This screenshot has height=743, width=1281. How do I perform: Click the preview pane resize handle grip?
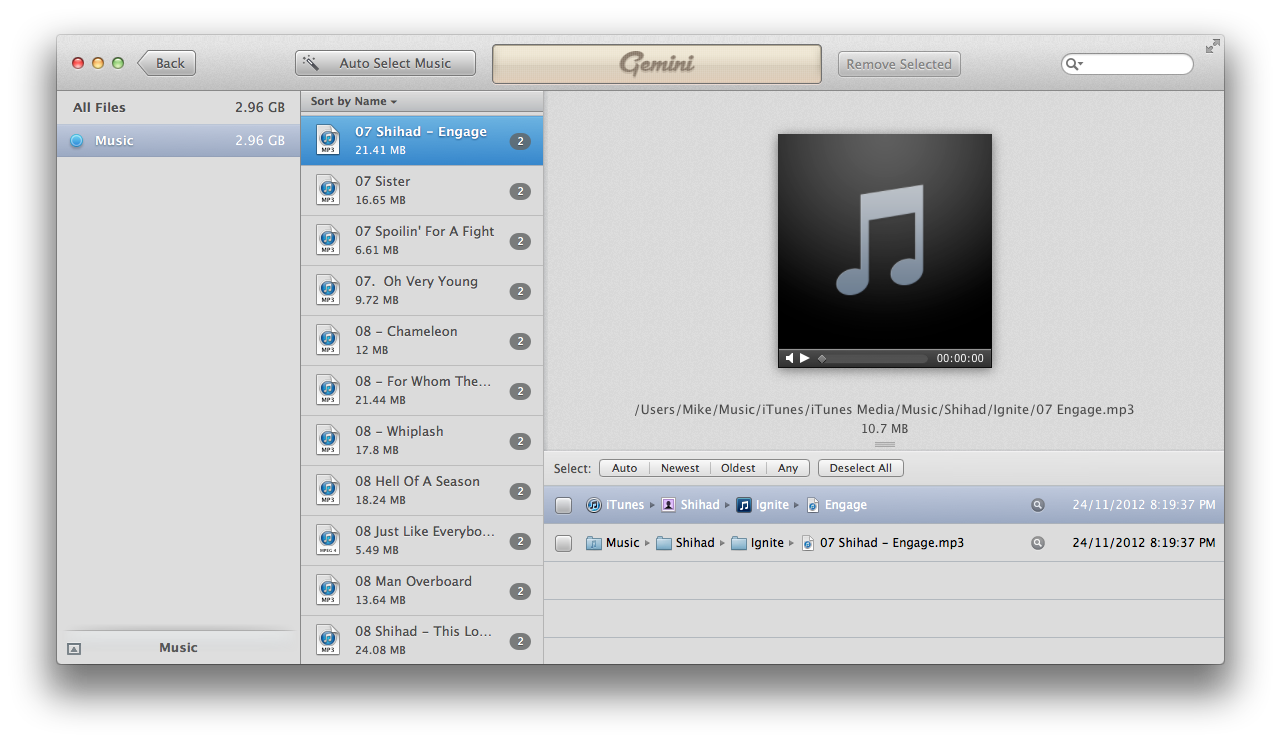point(884,444)
